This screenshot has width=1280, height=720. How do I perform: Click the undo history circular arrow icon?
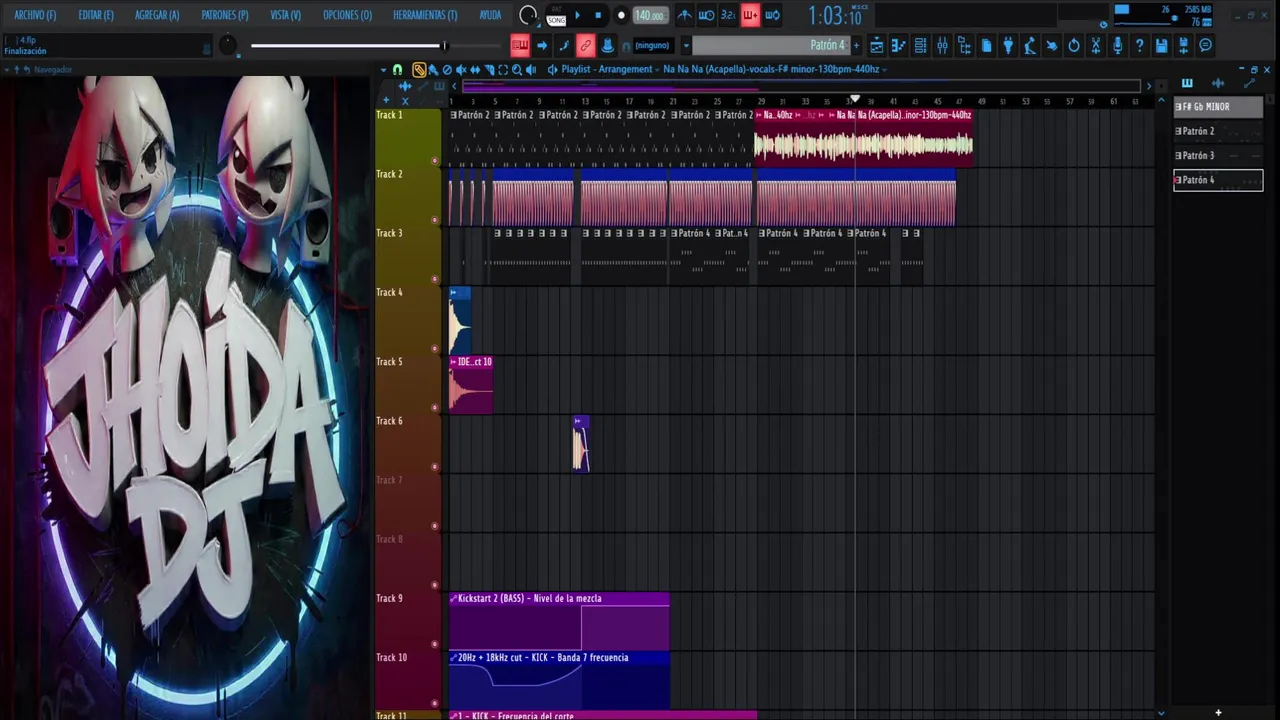[x=1074, y=45]
